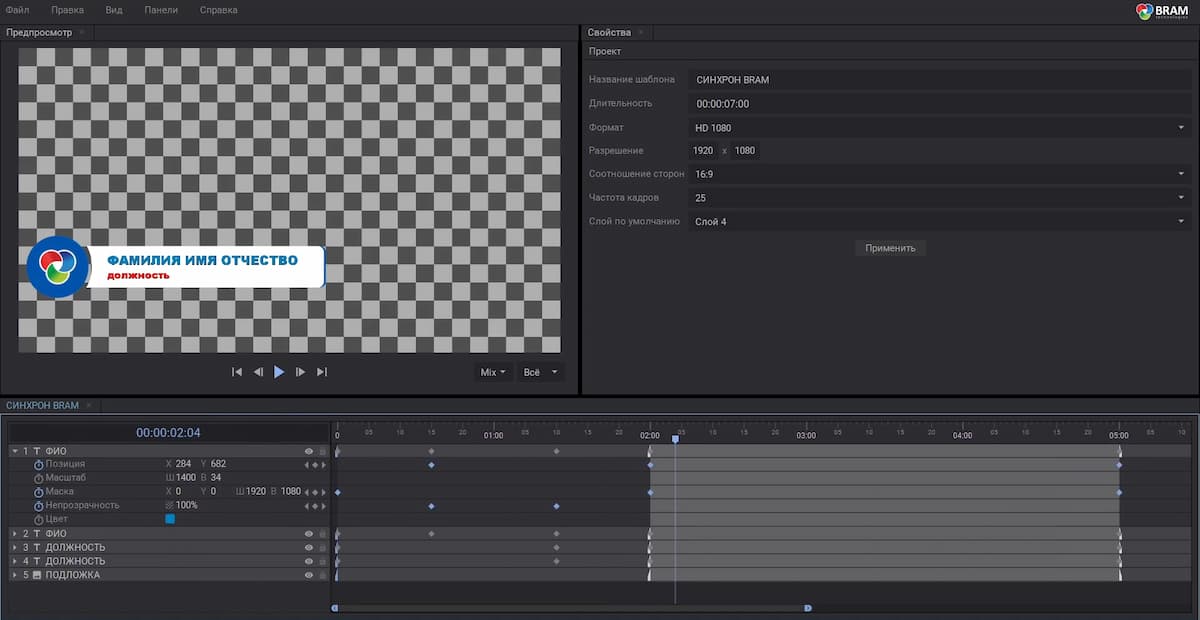This screenshot has height=620, width=1200.
Task: Add keyframe diamond for Позиция
Action: coord(315,465)
